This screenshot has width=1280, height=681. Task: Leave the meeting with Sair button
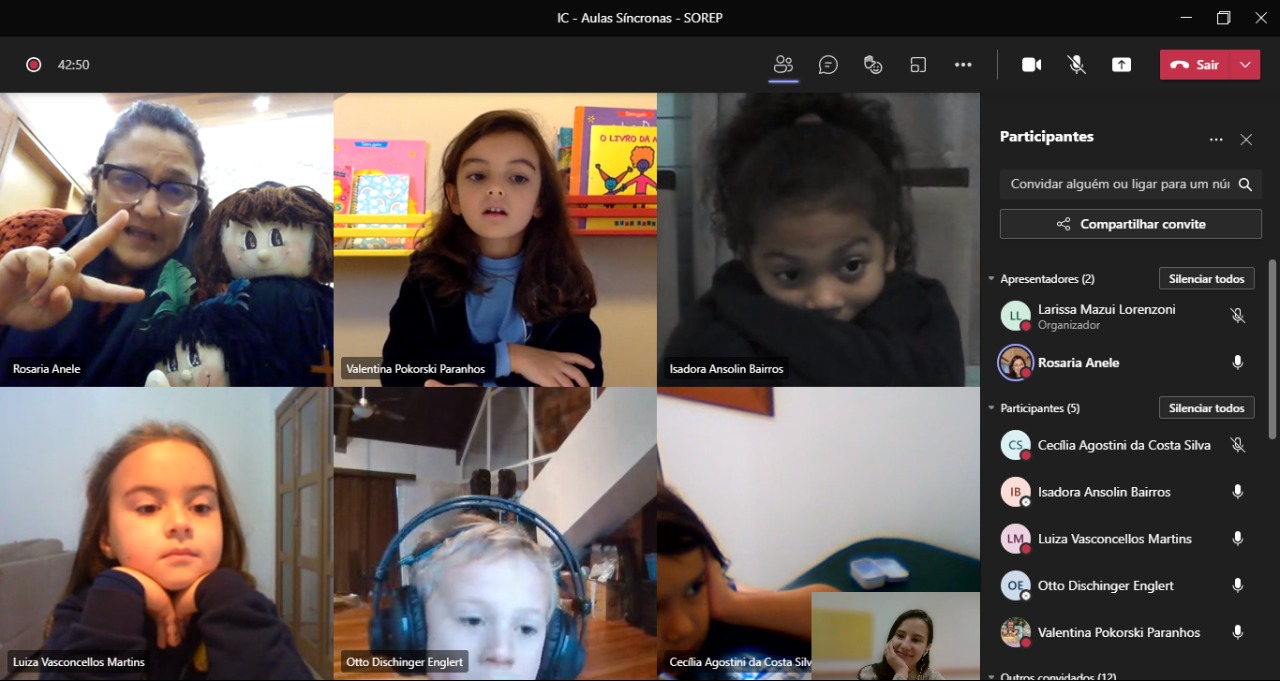pyautogui.click(x=1195, y=65)
